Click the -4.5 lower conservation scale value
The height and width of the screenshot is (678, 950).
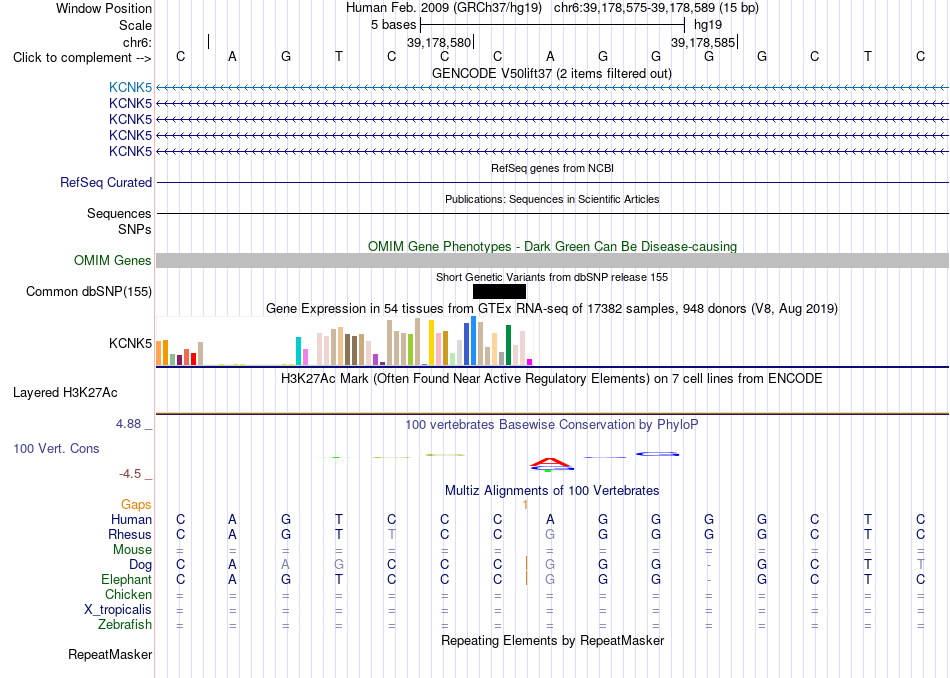pyautogui.click(x=130, y=474)
